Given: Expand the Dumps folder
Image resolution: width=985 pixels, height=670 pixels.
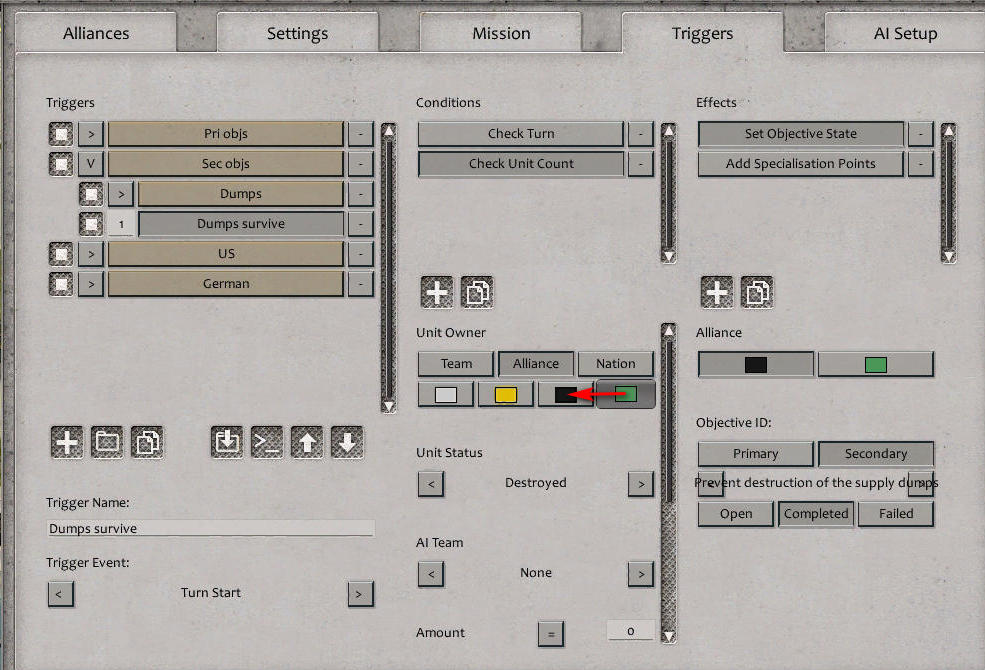Looking at the screenshot, I should click(x=121, y=194).
